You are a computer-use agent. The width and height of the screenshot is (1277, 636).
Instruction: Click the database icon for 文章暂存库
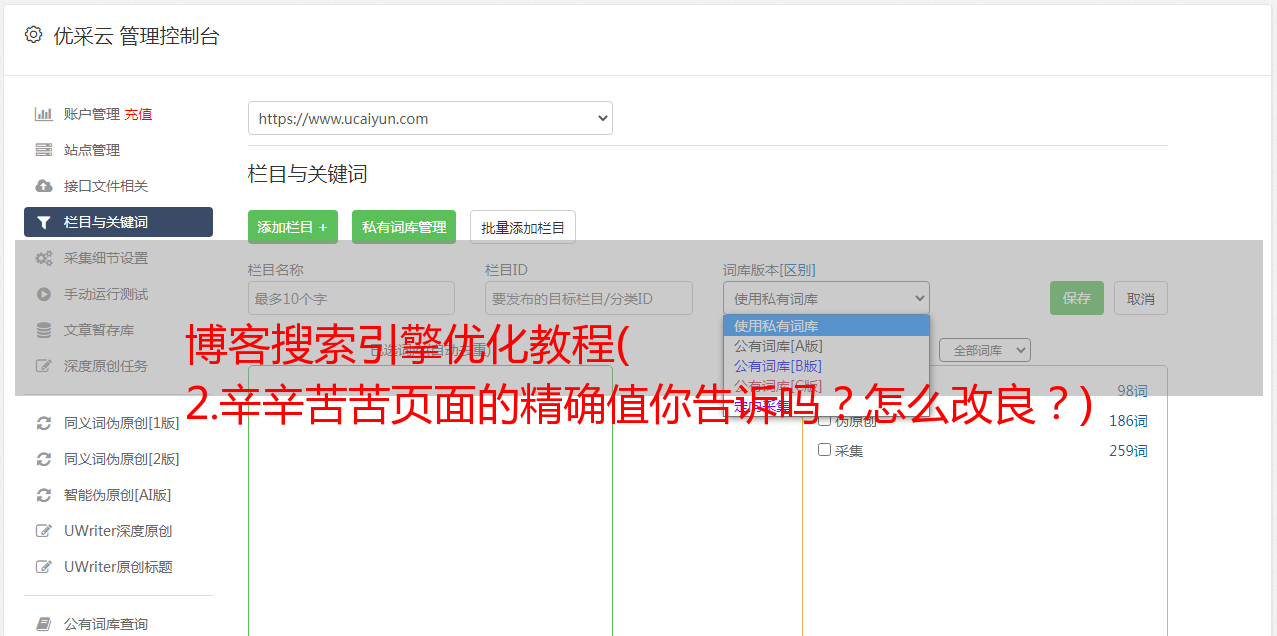[44, 330]
